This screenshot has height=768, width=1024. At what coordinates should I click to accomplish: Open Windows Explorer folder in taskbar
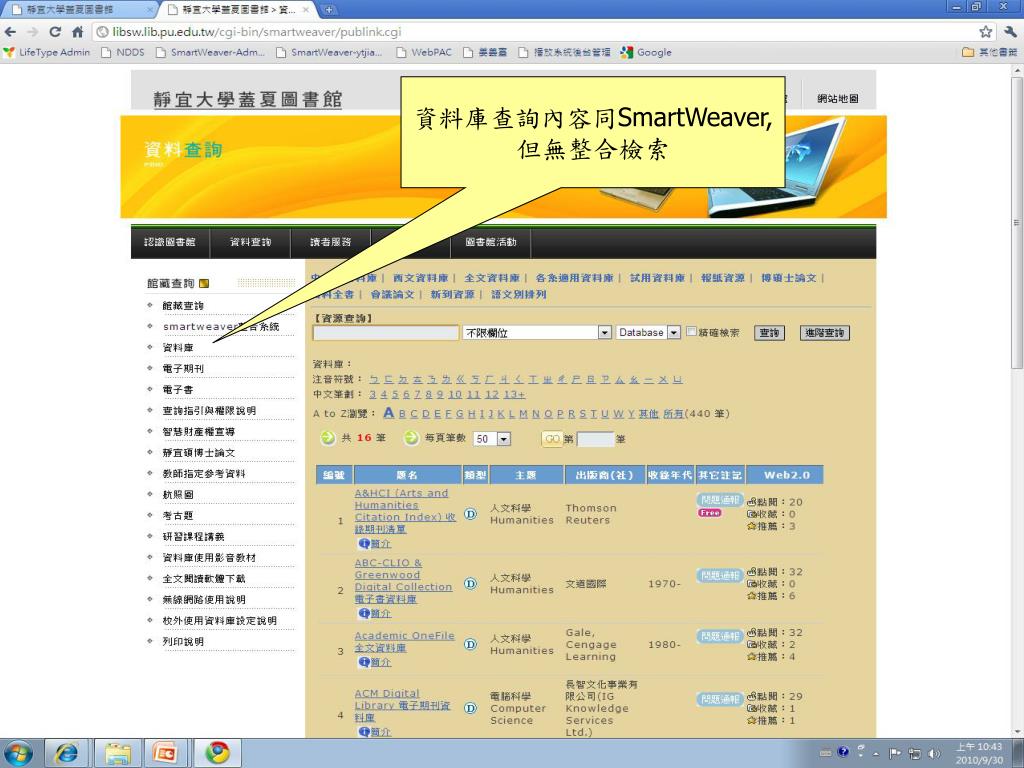coord(118,753)
